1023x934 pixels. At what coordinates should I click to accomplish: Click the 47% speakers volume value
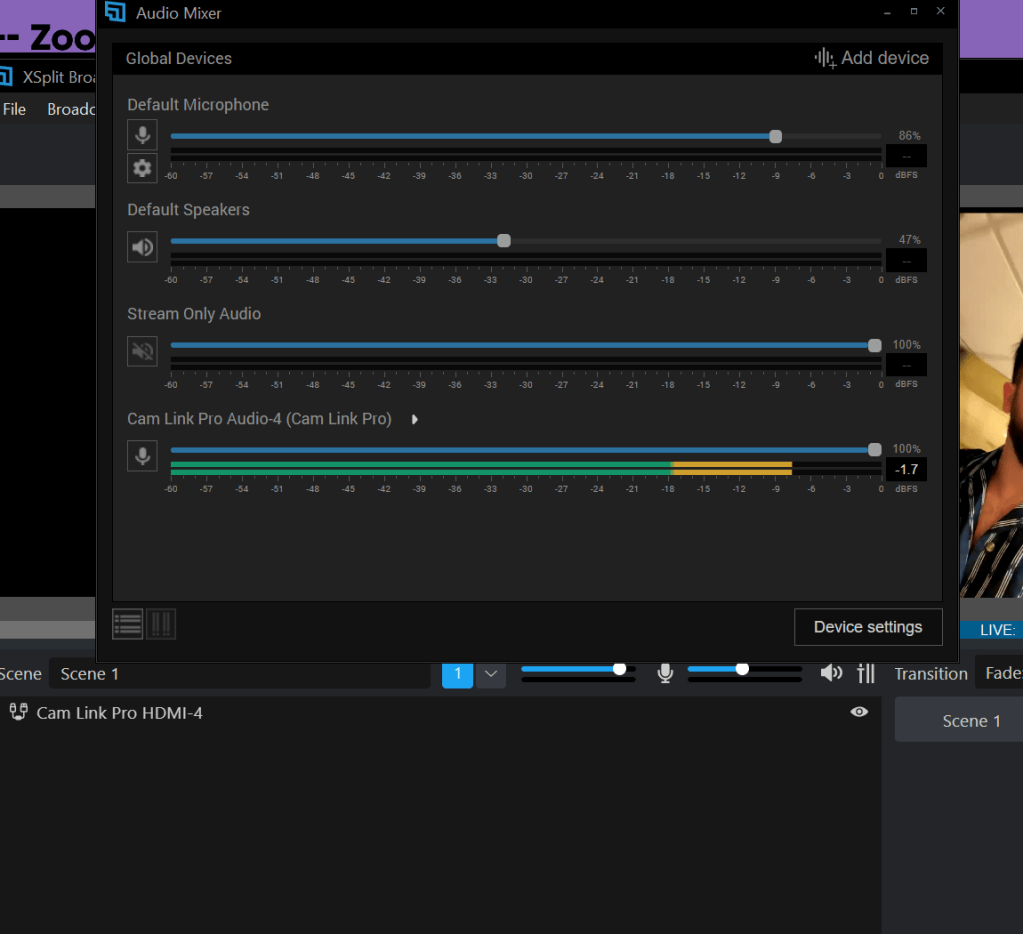click(x=909, y=240)
